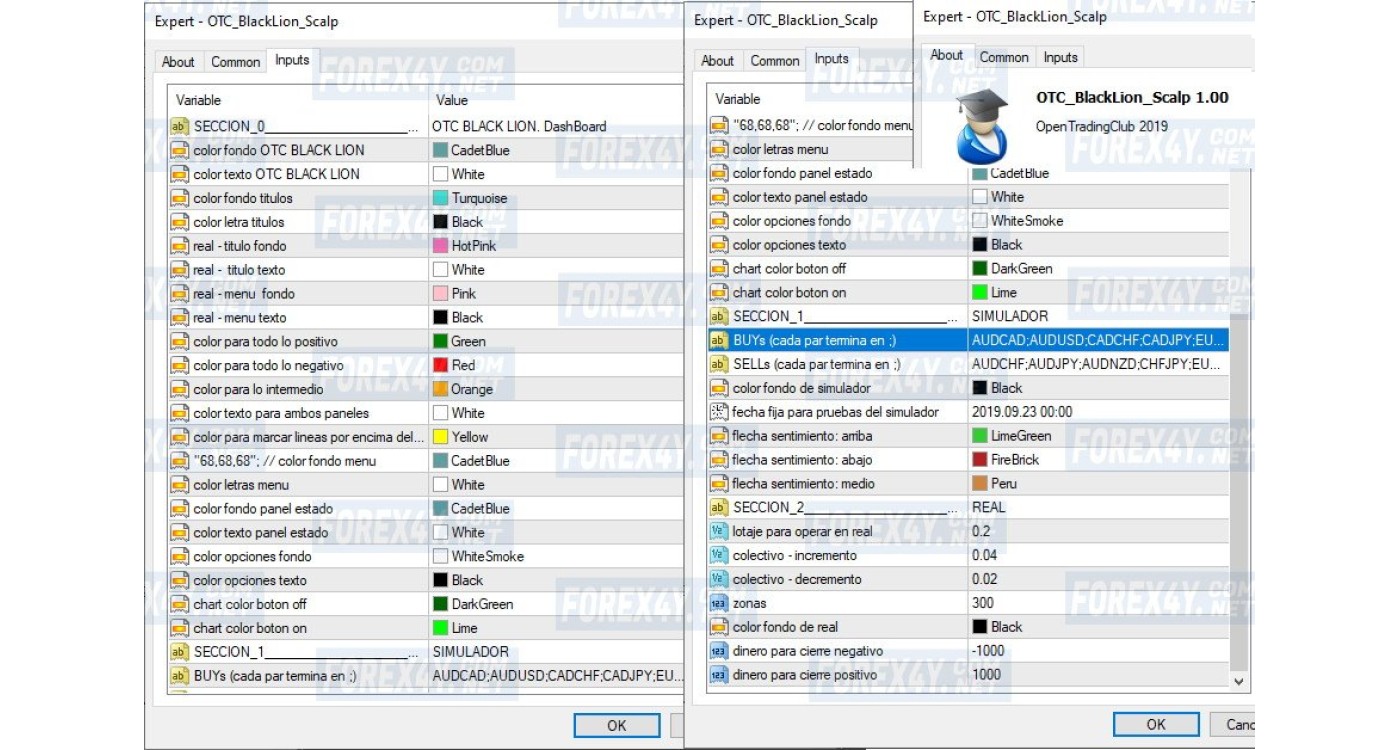Open the About tab in left dialog
Image resolution: width=1400 pixels, height=750 pixels.
point(178,62)
